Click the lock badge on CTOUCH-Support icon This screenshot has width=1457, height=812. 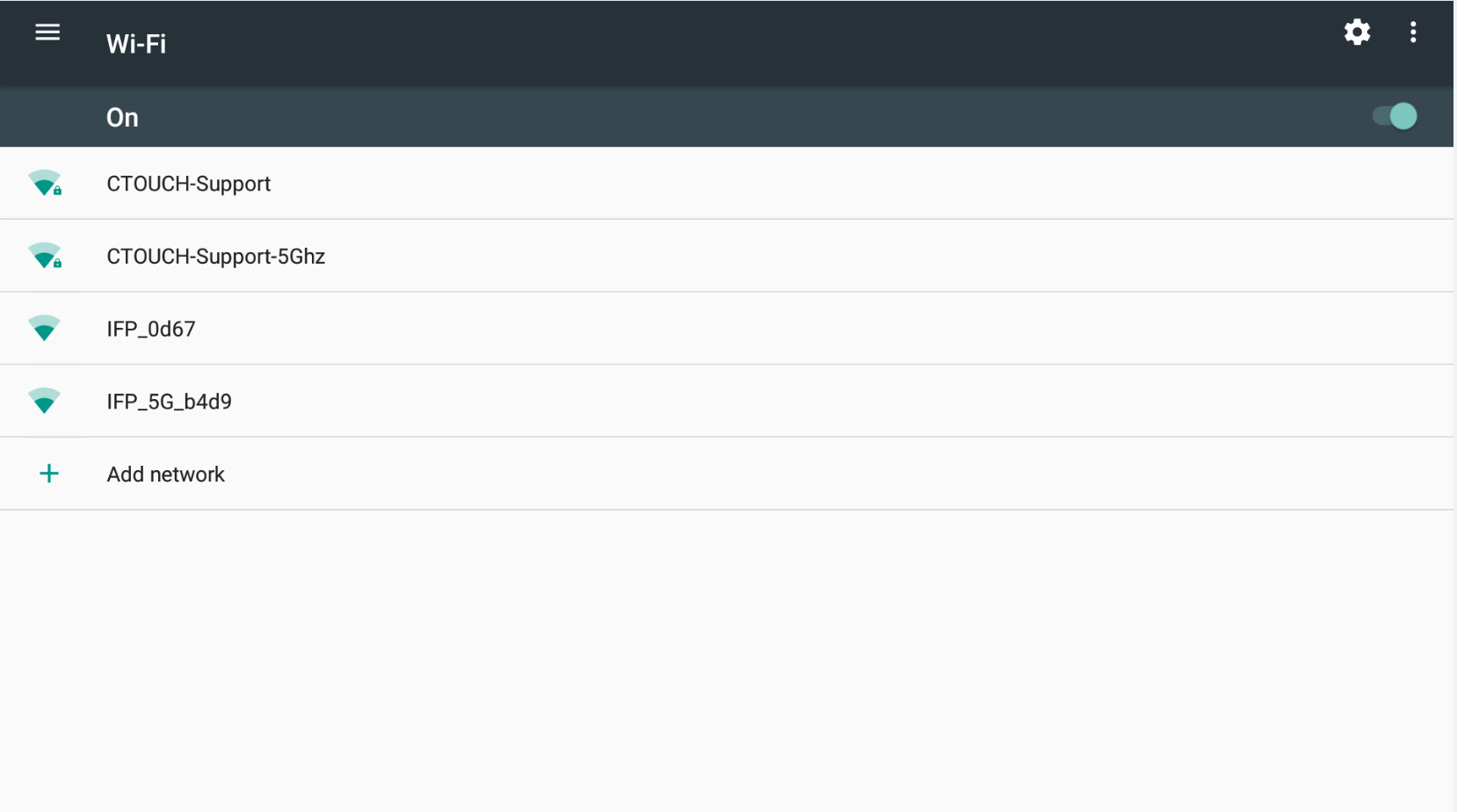58,191
